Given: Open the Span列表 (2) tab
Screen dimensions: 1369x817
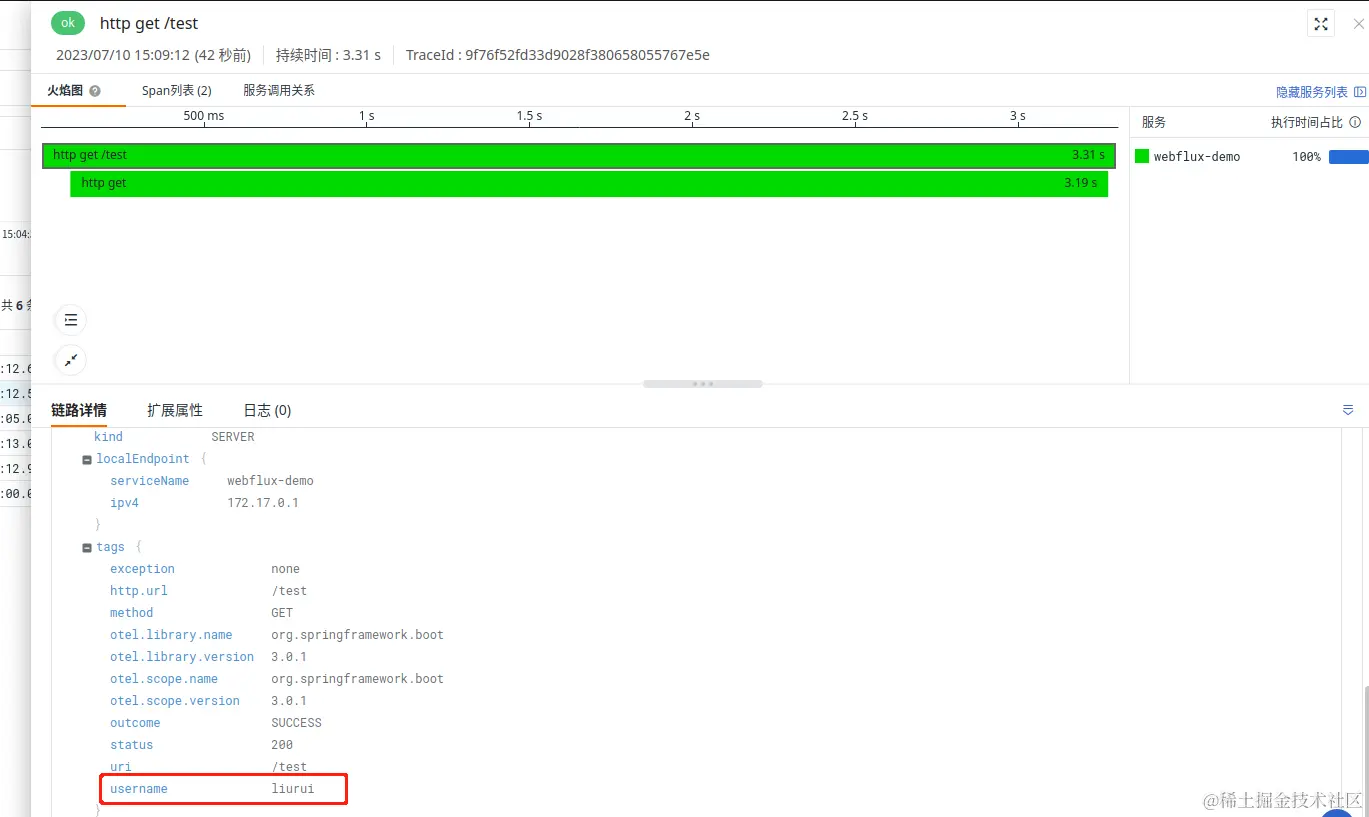Looking at the screenshot, I should click(176, 90).
